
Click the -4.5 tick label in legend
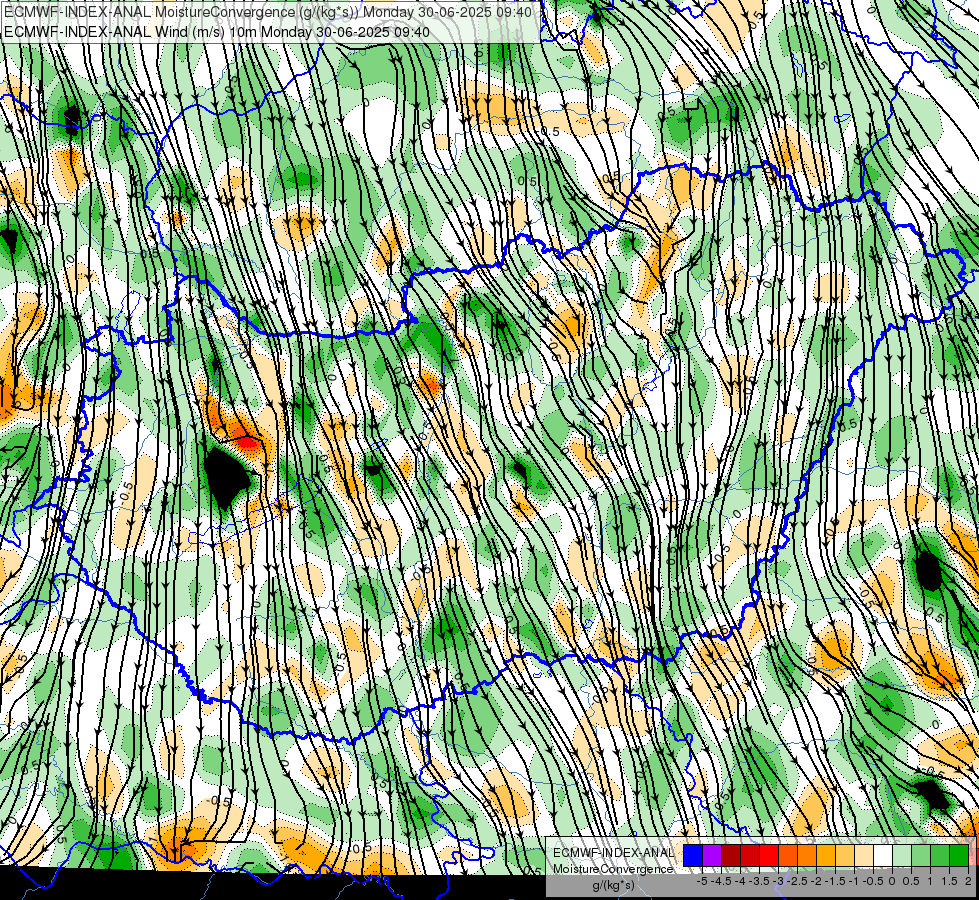point(721,881)
